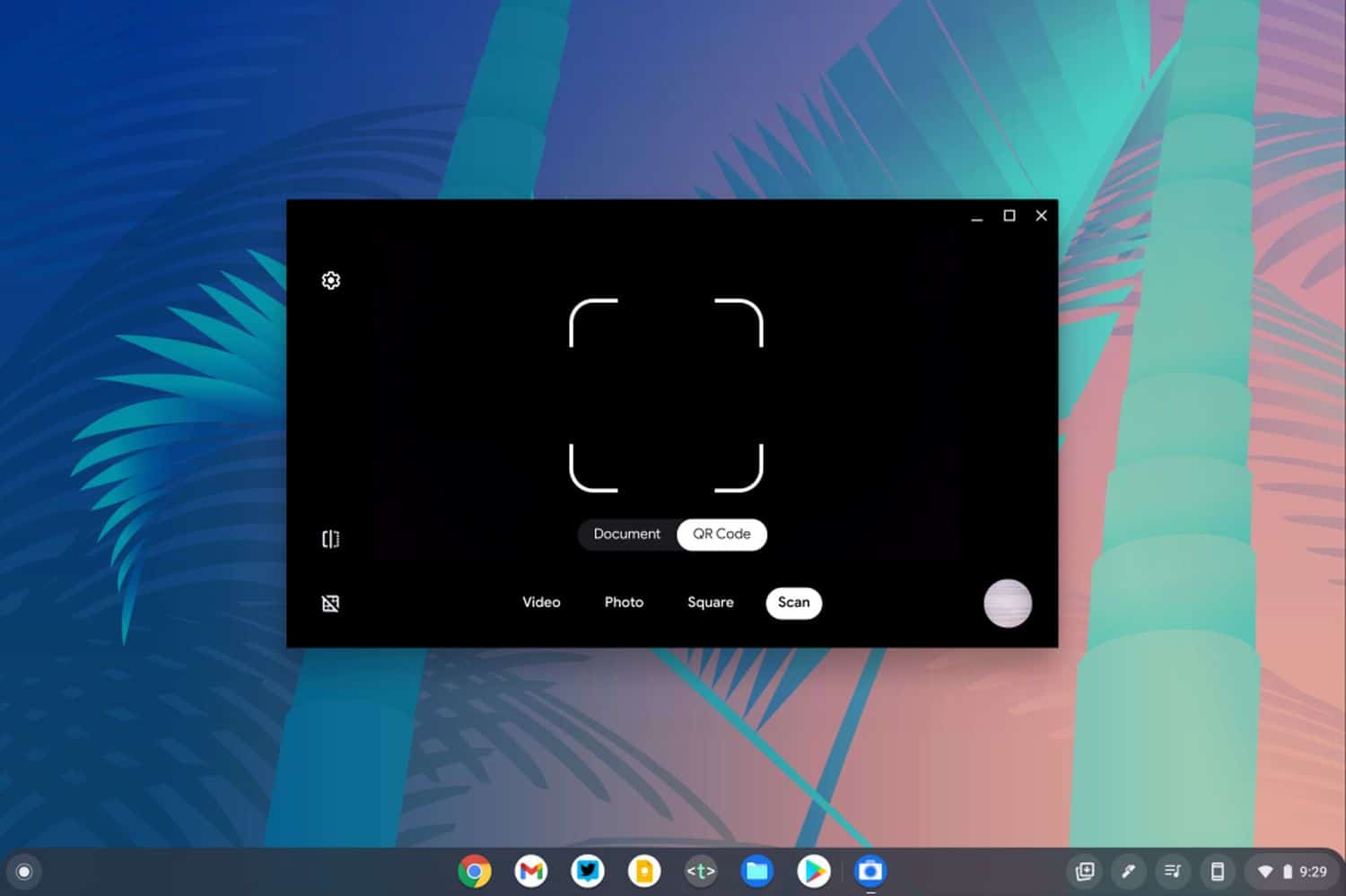Launch Google Play Store from shelf
The height and width of the screenshot is (896, 1346).
[814, 871]
